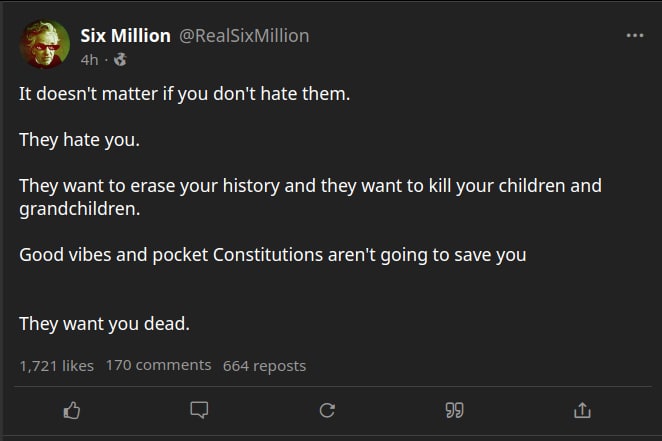The height and width of the screenshot is (441, 662).
Task: Repost using the circular arrow icon
Action: tap(326, 409)
